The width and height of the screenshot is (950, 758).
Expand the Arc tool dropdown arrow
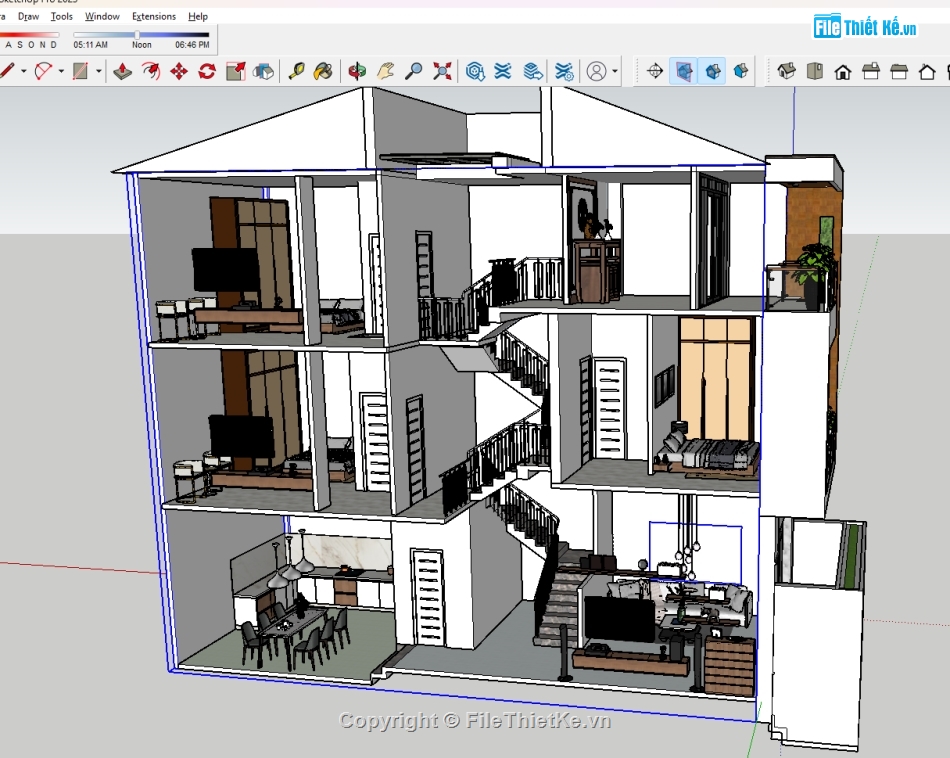(61, 71)
